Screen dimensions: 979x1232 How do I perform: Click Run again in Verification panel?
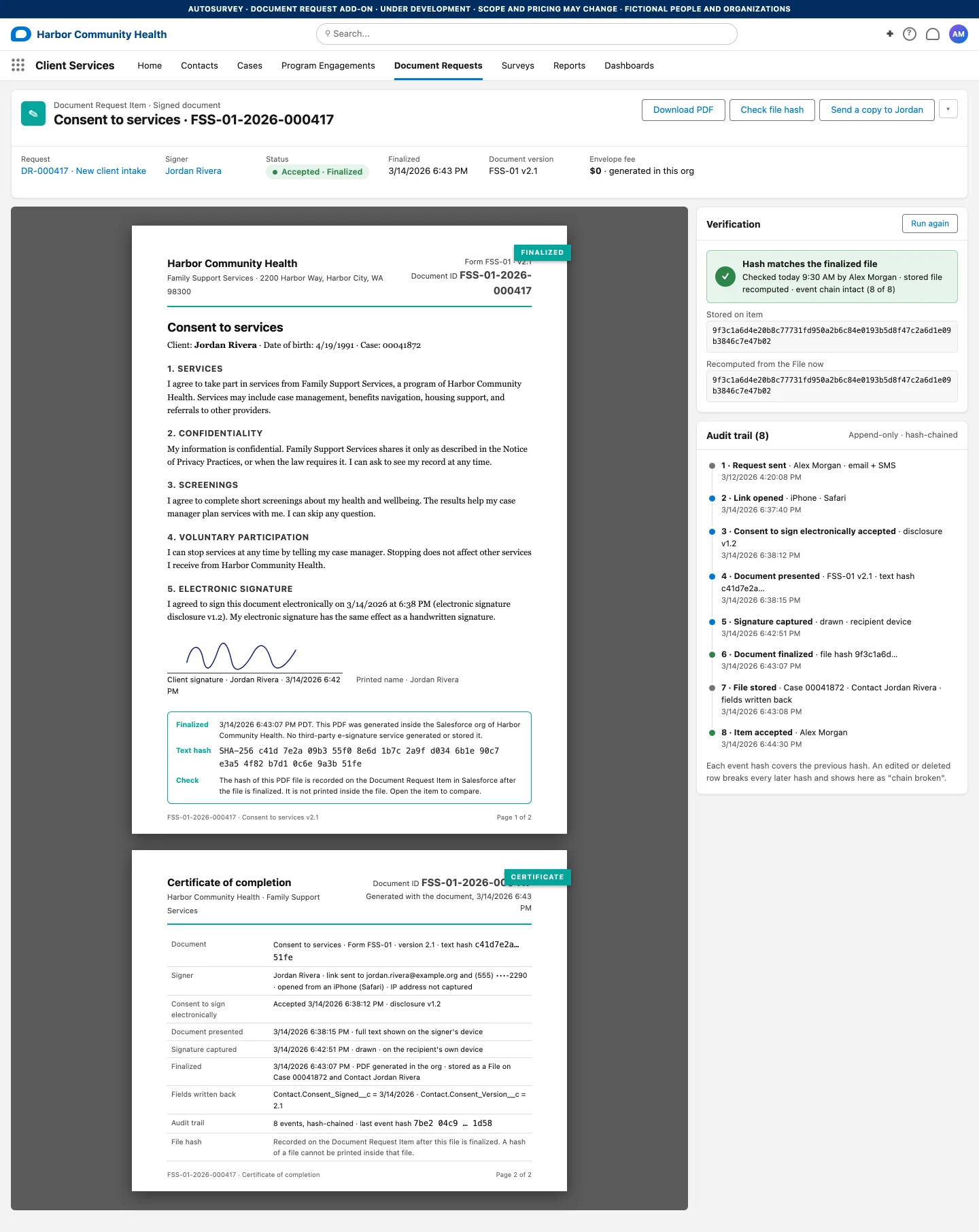930,224
